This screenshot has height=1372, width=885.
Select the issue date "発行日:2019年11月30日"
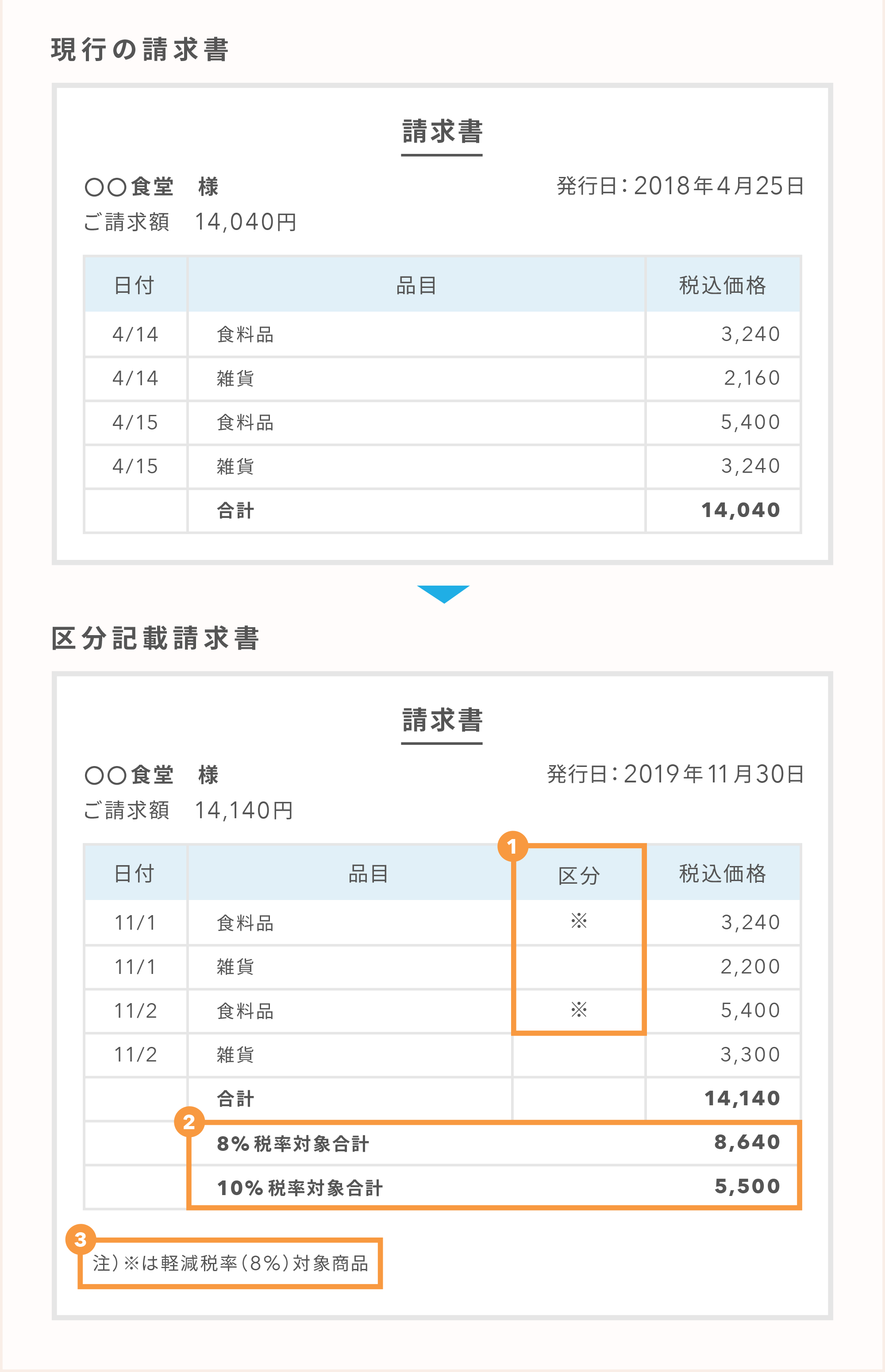675,774
